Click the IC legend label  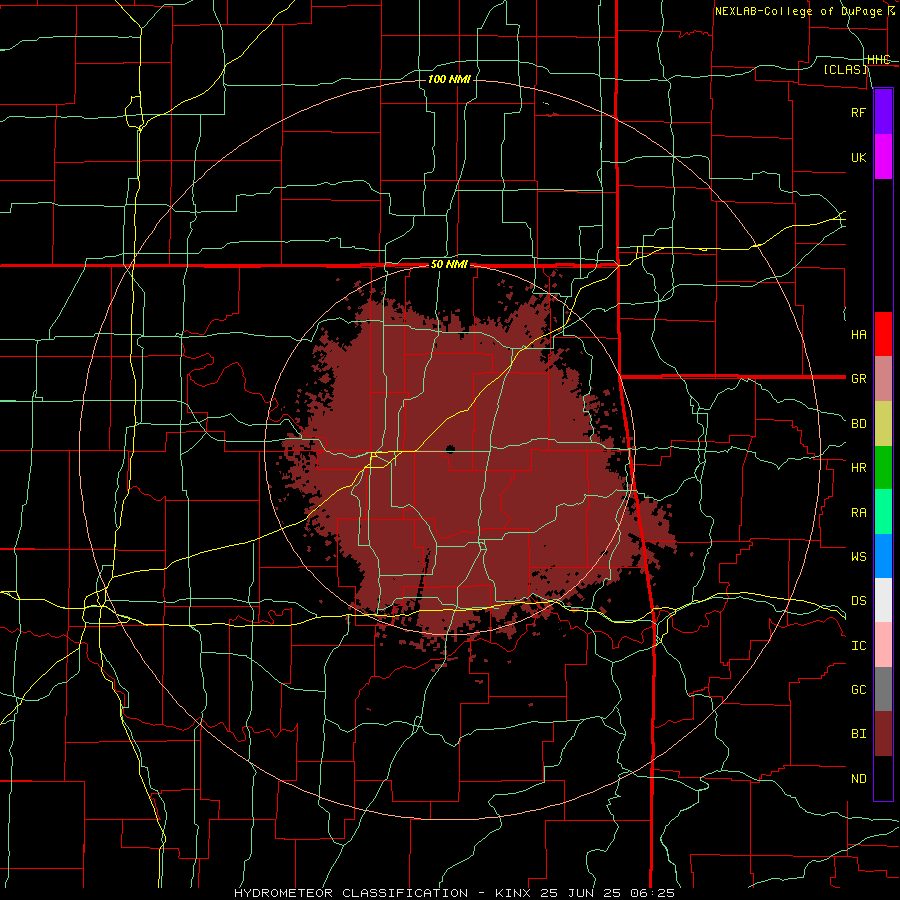point(858,645)
